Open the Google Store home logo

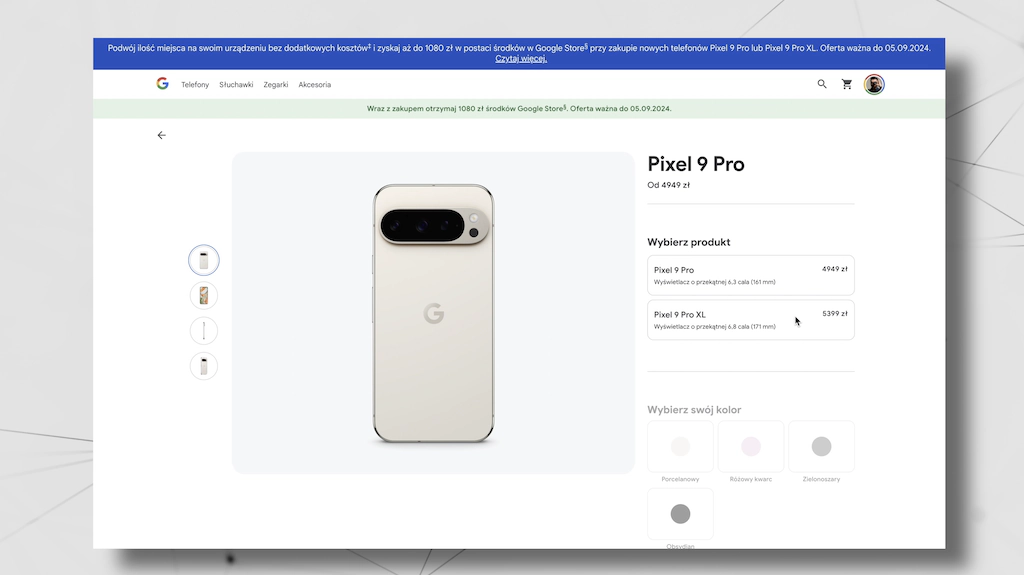click(x=163, y=84)
